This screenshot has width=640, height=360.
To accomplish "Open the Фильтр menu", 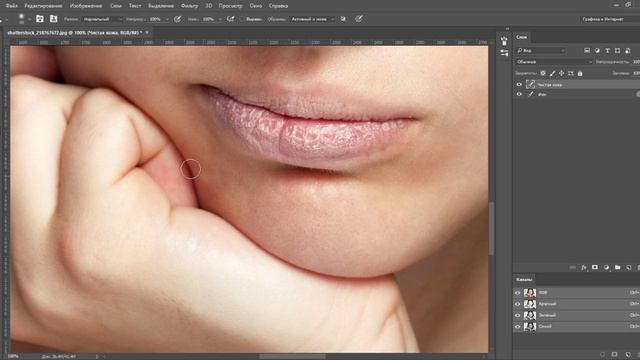I will coord(189,6).
